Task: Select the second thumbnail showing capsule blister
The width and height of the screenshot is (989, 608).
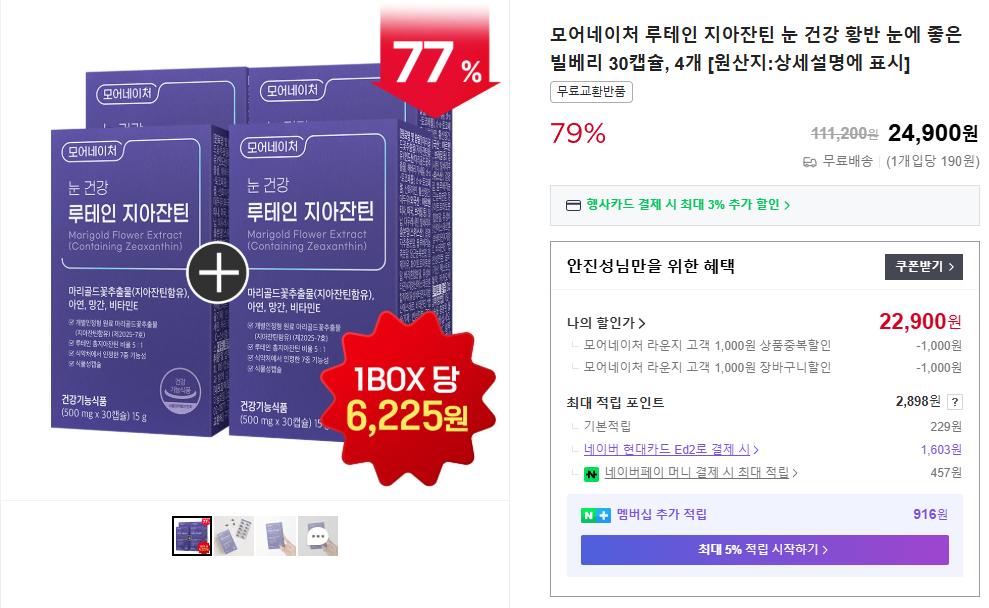Action: pyautogui.click(x=234, y=536)
